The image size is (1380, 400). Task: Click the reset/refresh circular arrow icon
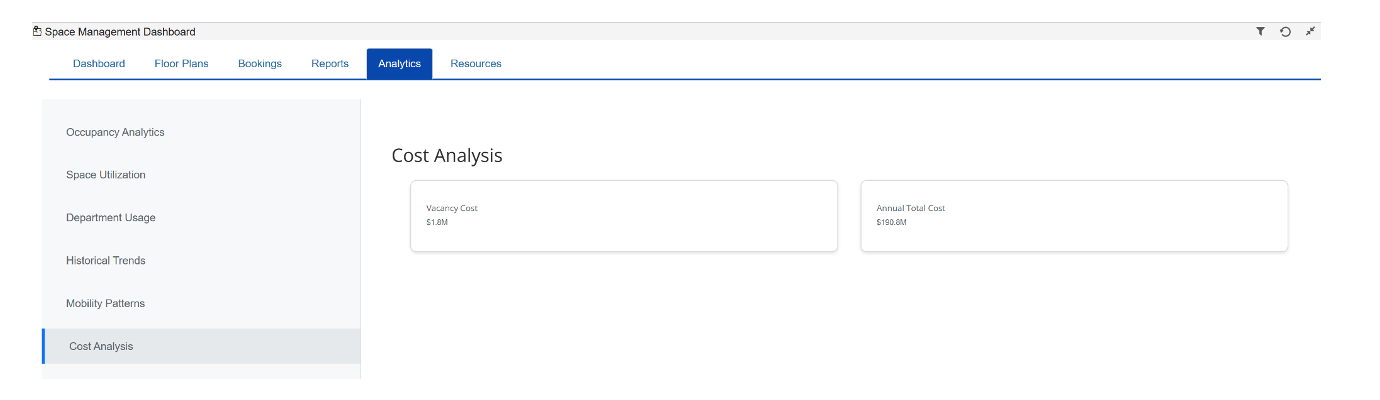coord(1286,32)
